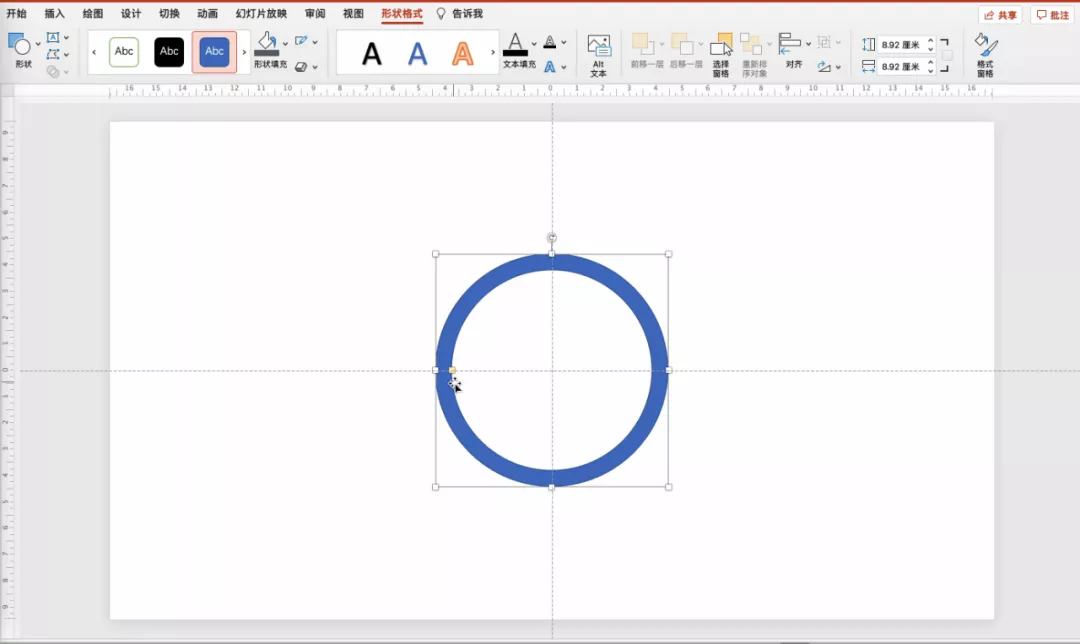Toggle the lock aspect ratio checkbox
This screenshot has height=644, width=1080.
[948, 56]
